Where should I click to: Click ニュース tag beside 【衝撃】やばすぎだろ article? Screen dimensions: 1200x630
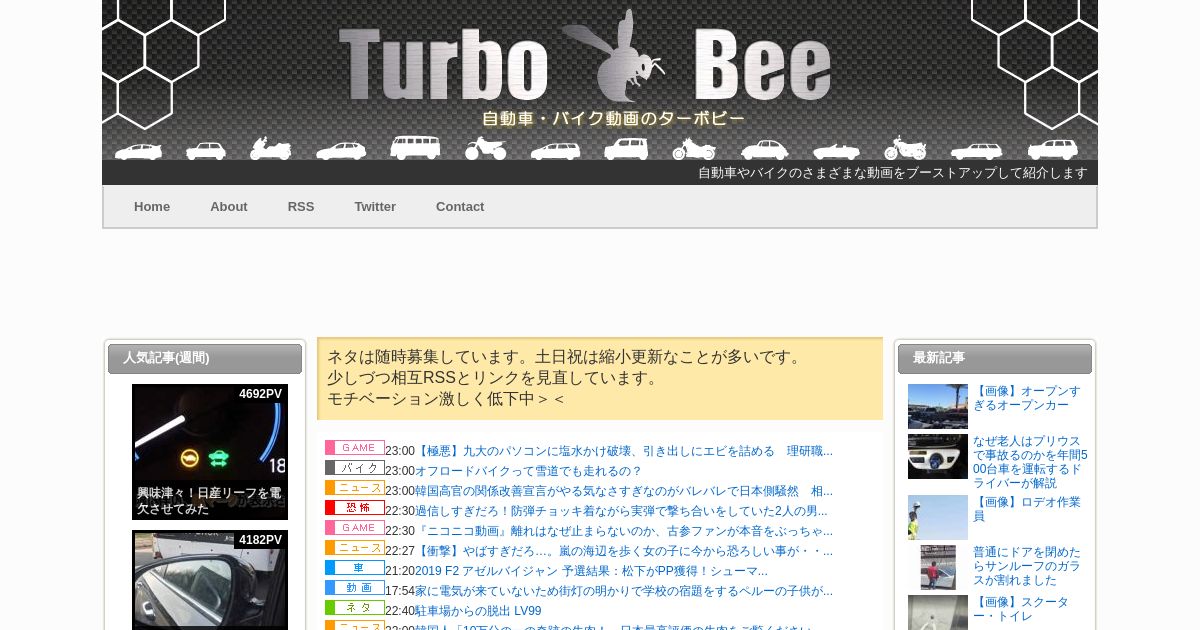355,548
